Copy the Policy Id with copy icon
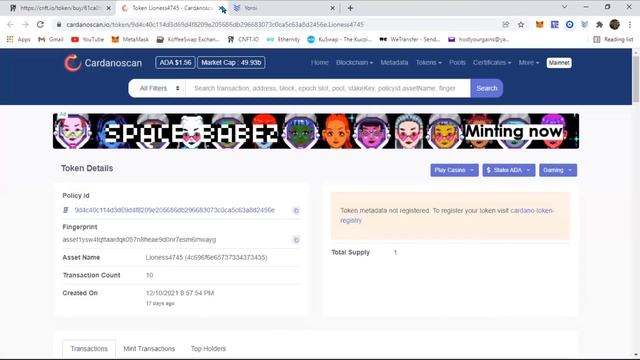The width and height of the screenshot is (640, 360). (296, 211)
